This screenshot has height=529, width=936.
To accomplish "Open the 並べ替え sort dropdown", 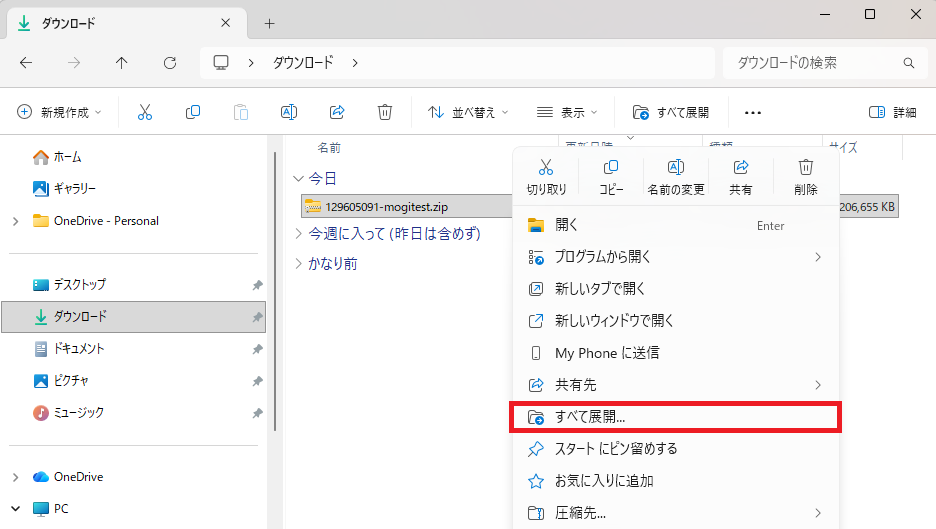I will coord(468,112).
